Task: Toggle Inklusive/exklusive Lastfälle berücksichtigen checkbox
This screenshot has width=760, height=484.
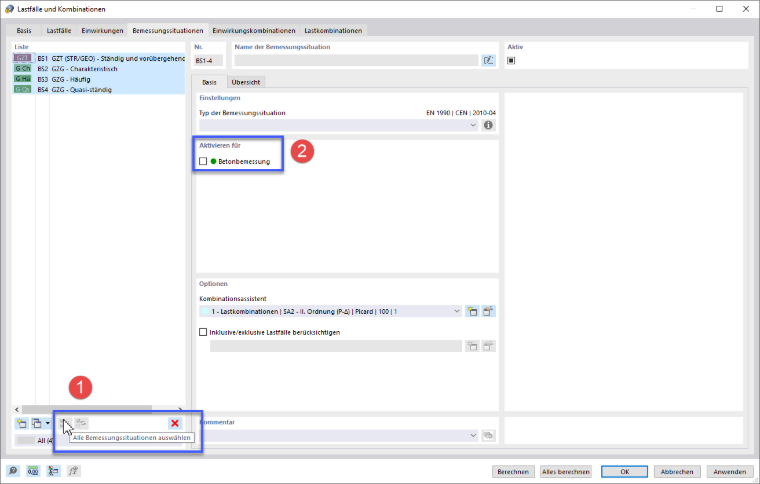Action: [203, 332]
